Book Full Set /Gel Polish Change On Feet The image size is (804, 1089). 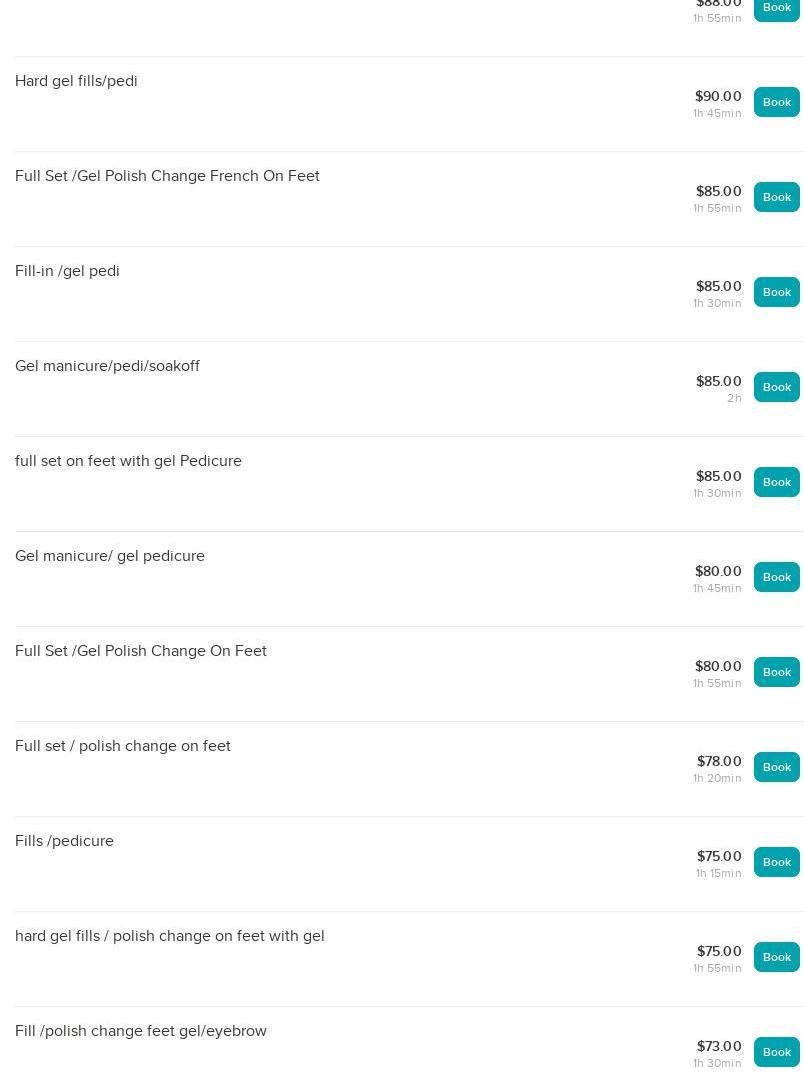click(776, 672)
